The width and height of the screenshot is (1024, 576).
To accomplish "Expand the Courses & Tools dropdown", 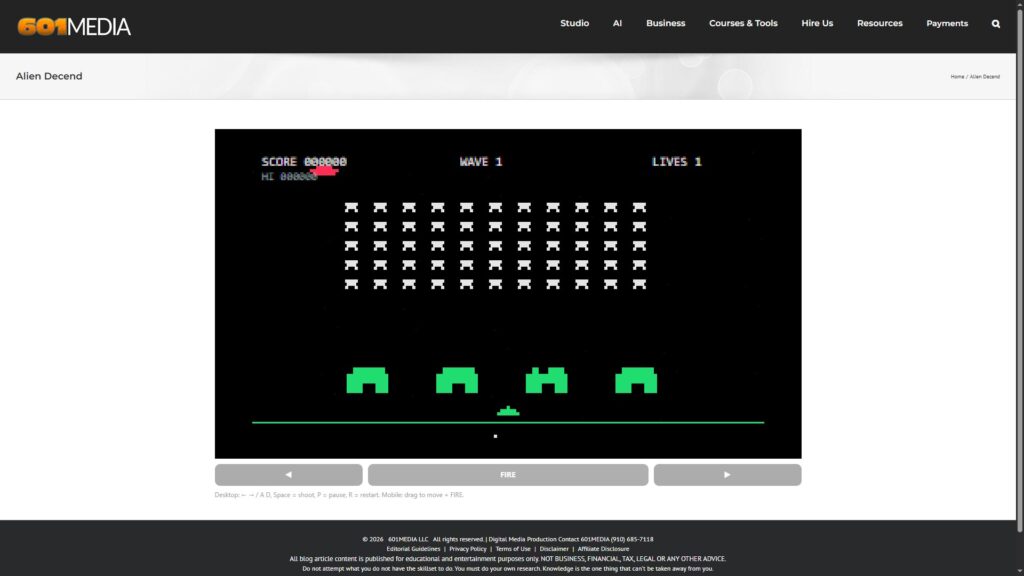I will click(x=743, y=23).
